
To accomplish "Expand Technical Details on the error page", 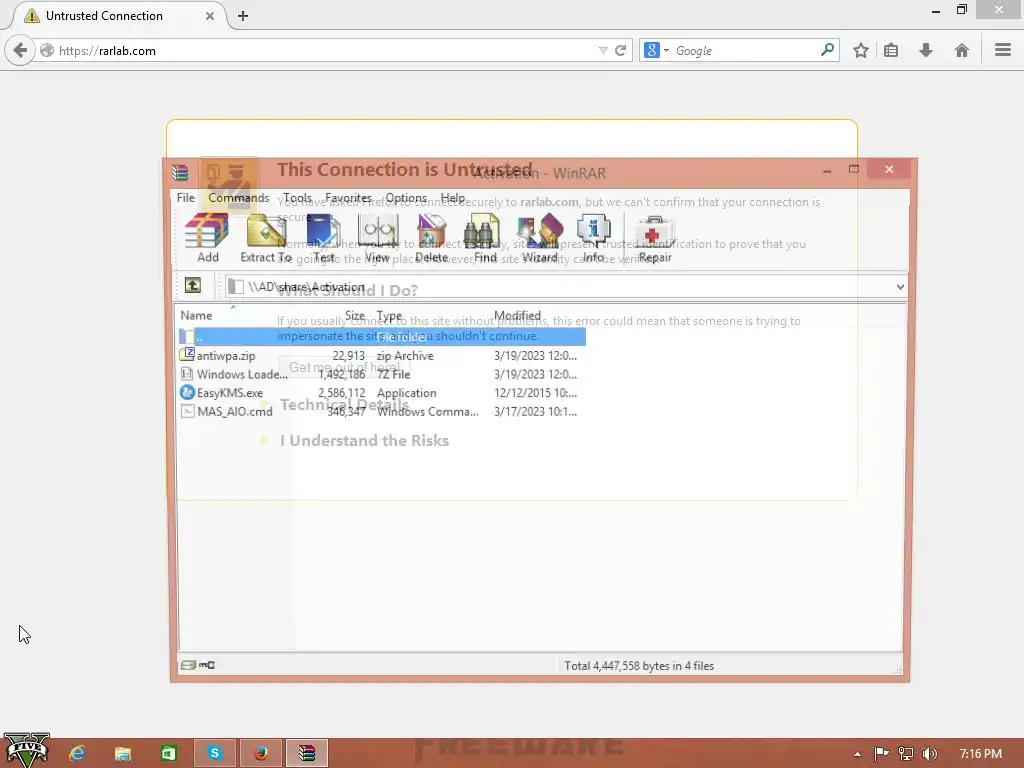I will tap(344, 405).
